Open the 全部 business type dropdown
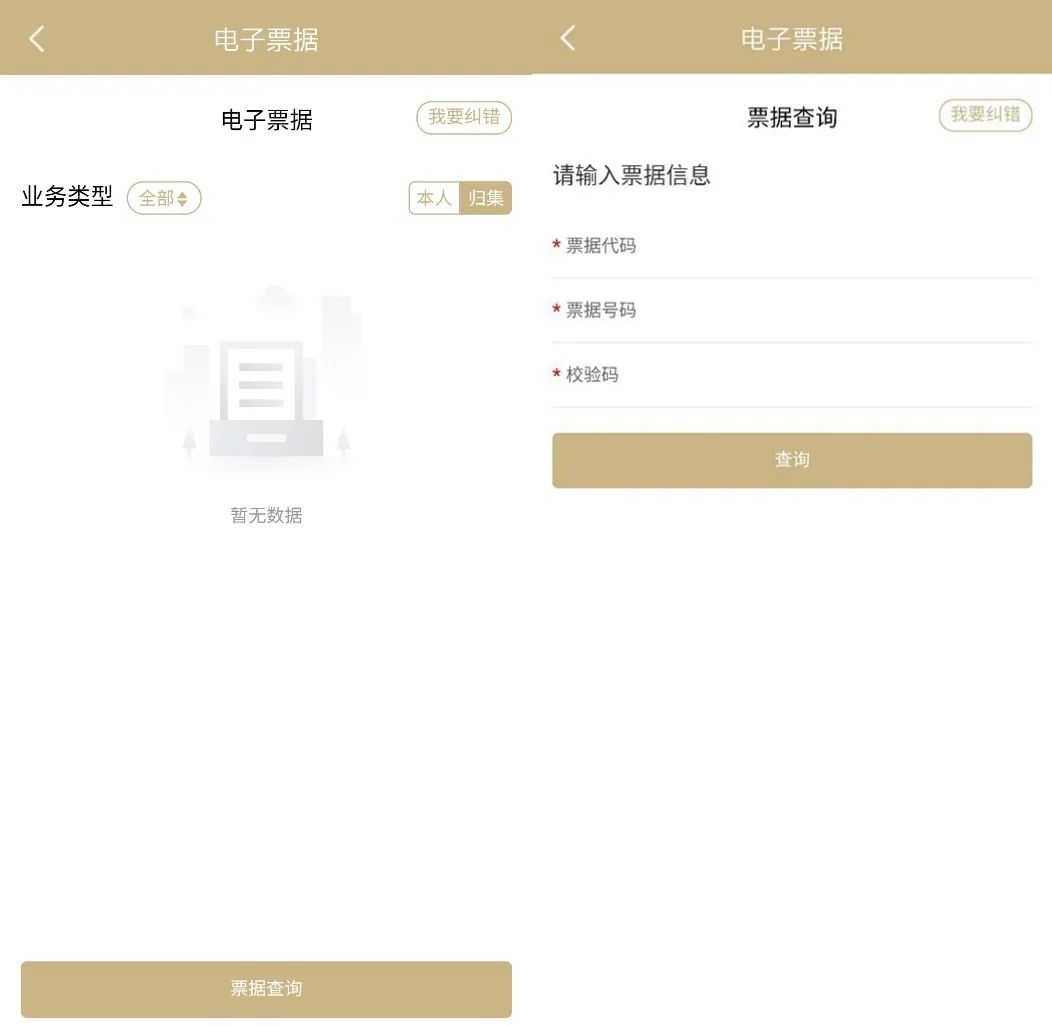Viewport: 1052px width, 1026px height. 164,198
